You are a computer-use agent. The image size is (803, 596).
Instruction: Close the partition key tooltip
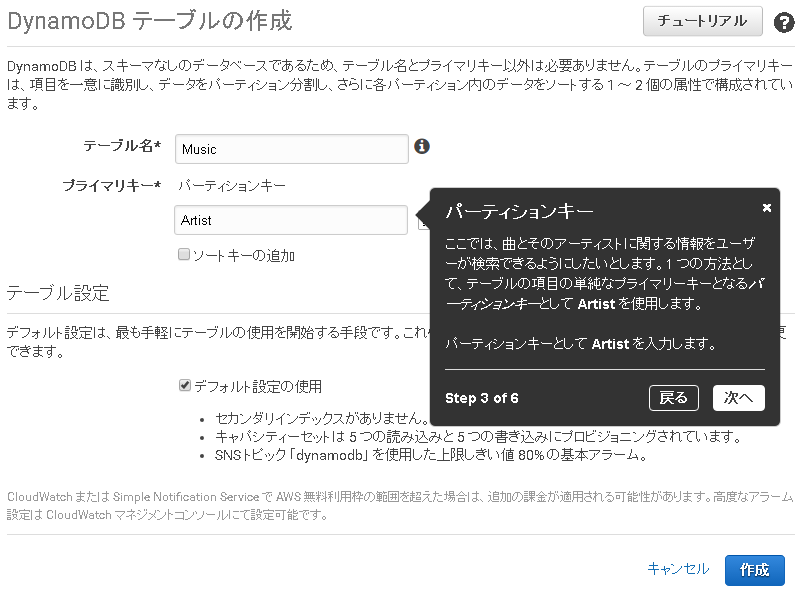click(767, 208)
